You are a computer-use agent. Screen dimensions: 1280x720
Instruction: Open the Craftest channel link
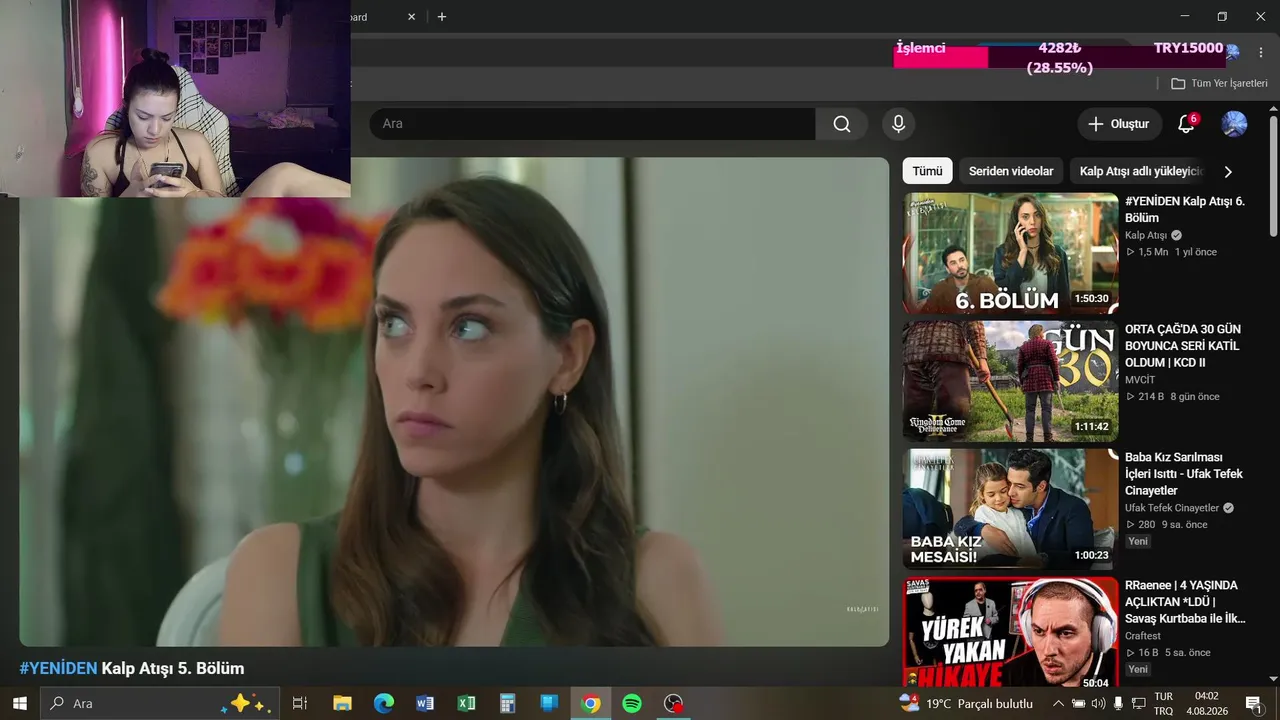point(1143,636)
